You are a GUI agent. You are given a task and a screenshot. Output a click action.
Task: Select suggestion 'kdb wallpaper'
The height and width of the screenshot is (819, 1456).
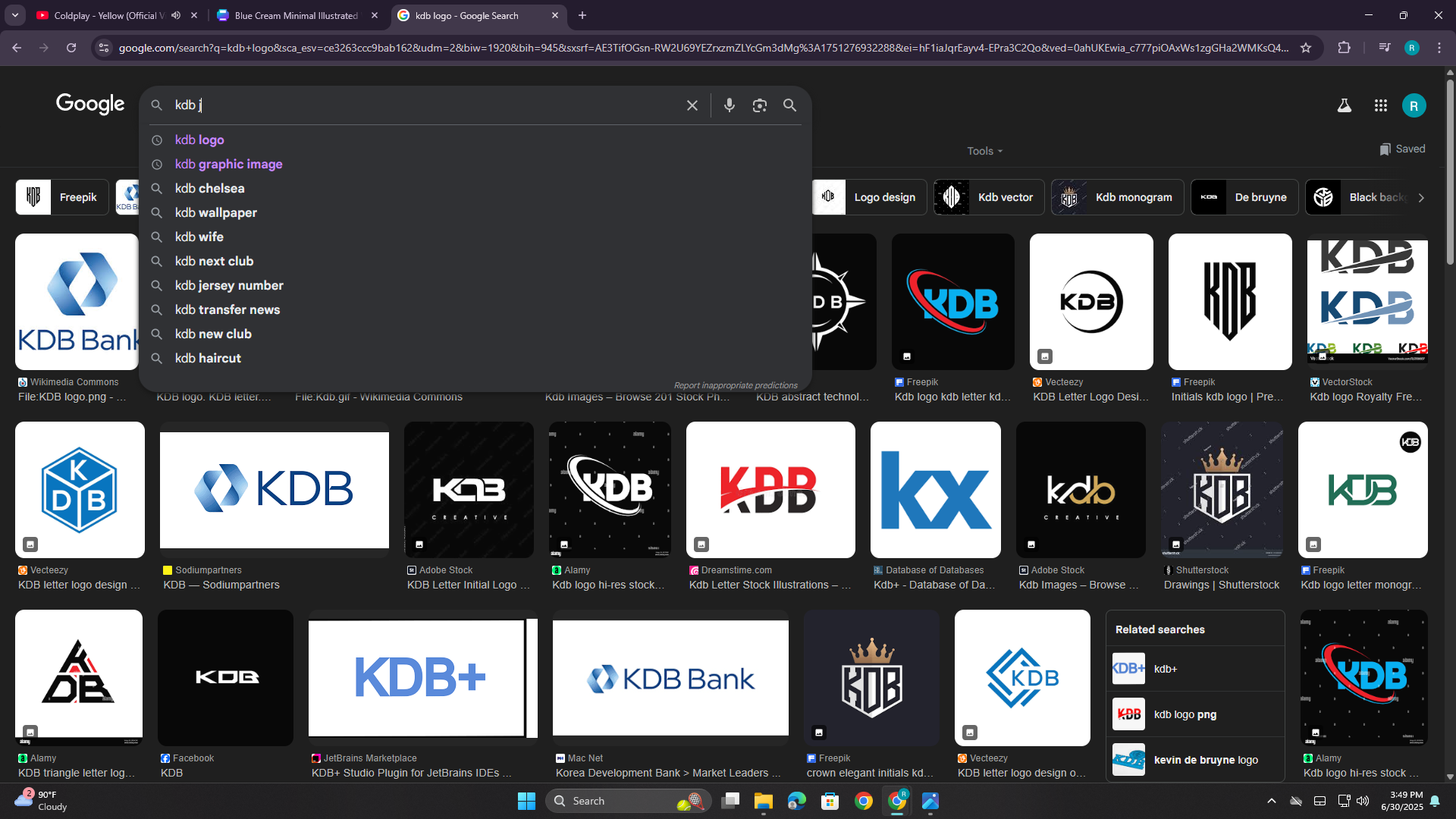[x=475, y=212]
